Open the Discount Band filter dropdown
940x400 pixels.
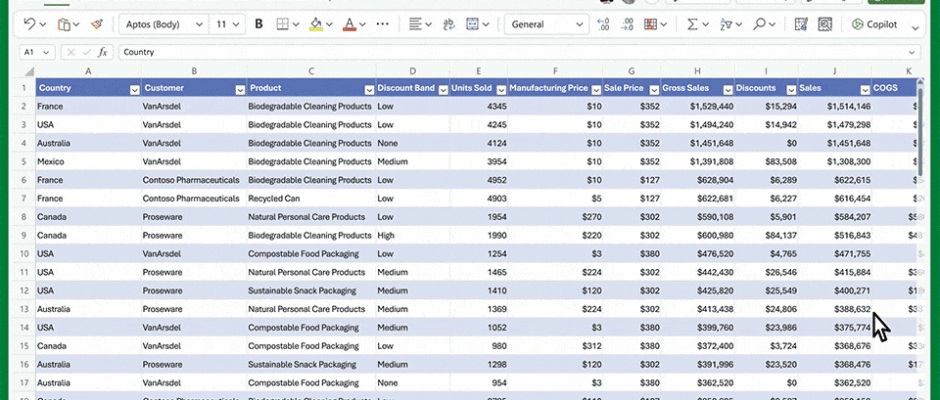443,90
